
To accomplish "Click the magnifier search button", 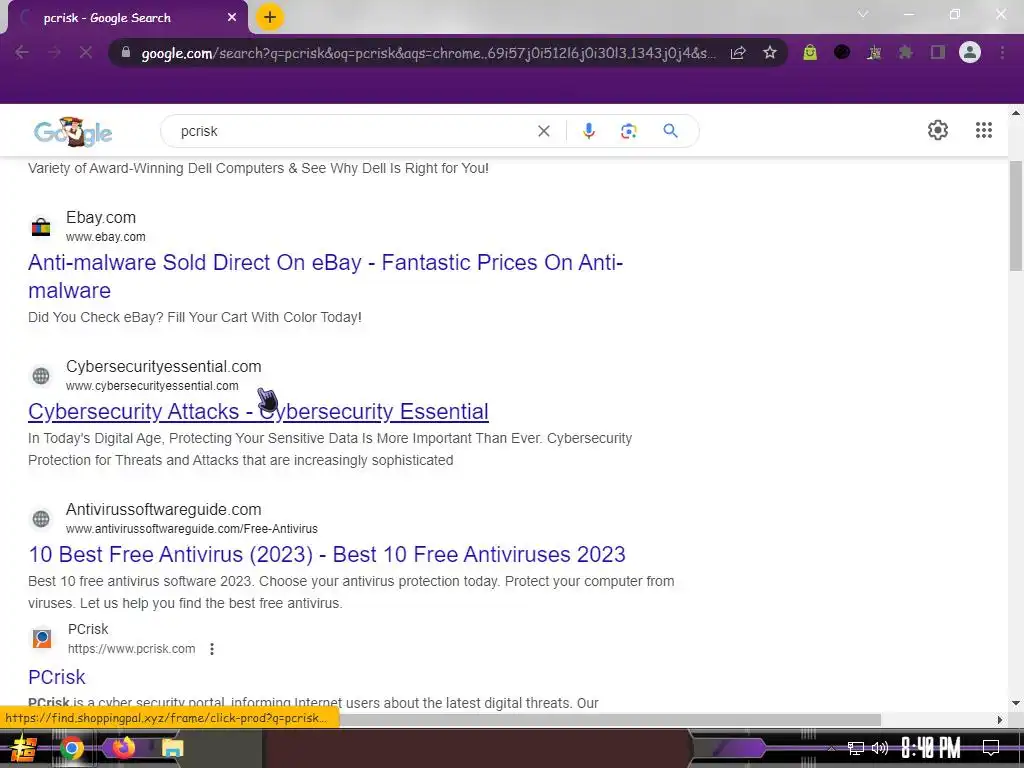I will pos(670,131).
